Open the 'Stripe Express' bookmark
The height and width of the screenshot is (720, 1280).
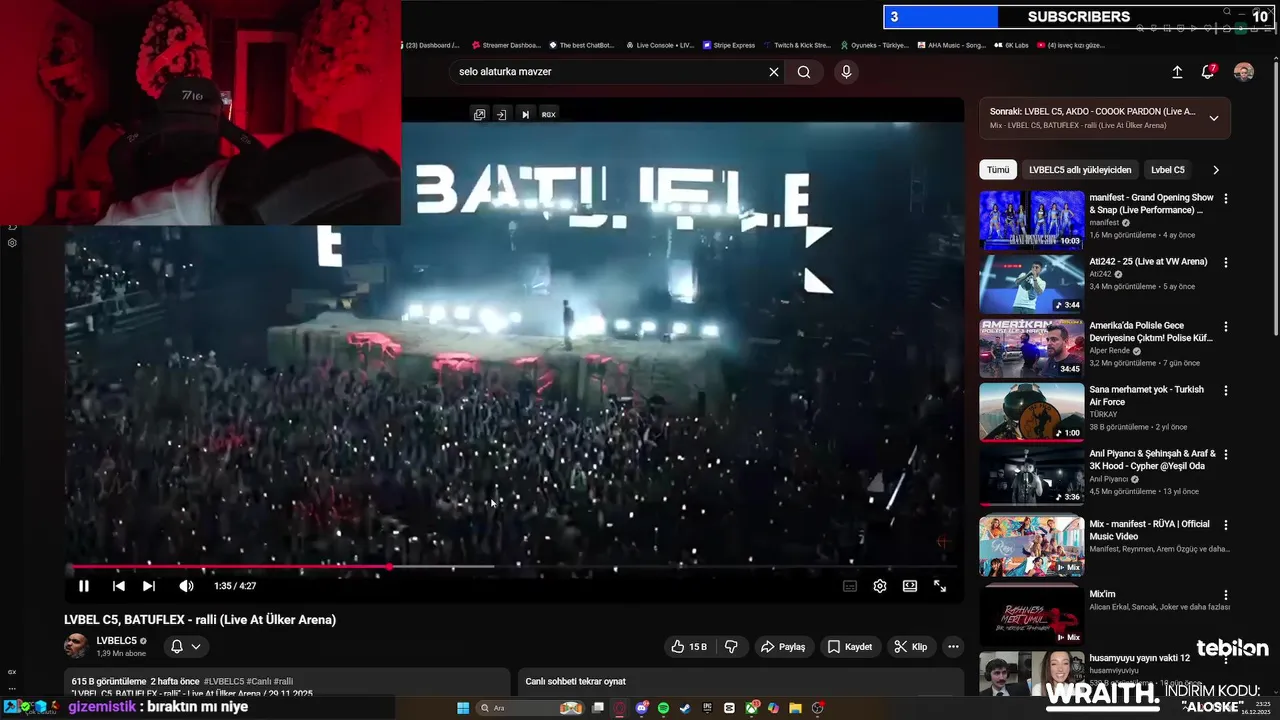[728, 45]
